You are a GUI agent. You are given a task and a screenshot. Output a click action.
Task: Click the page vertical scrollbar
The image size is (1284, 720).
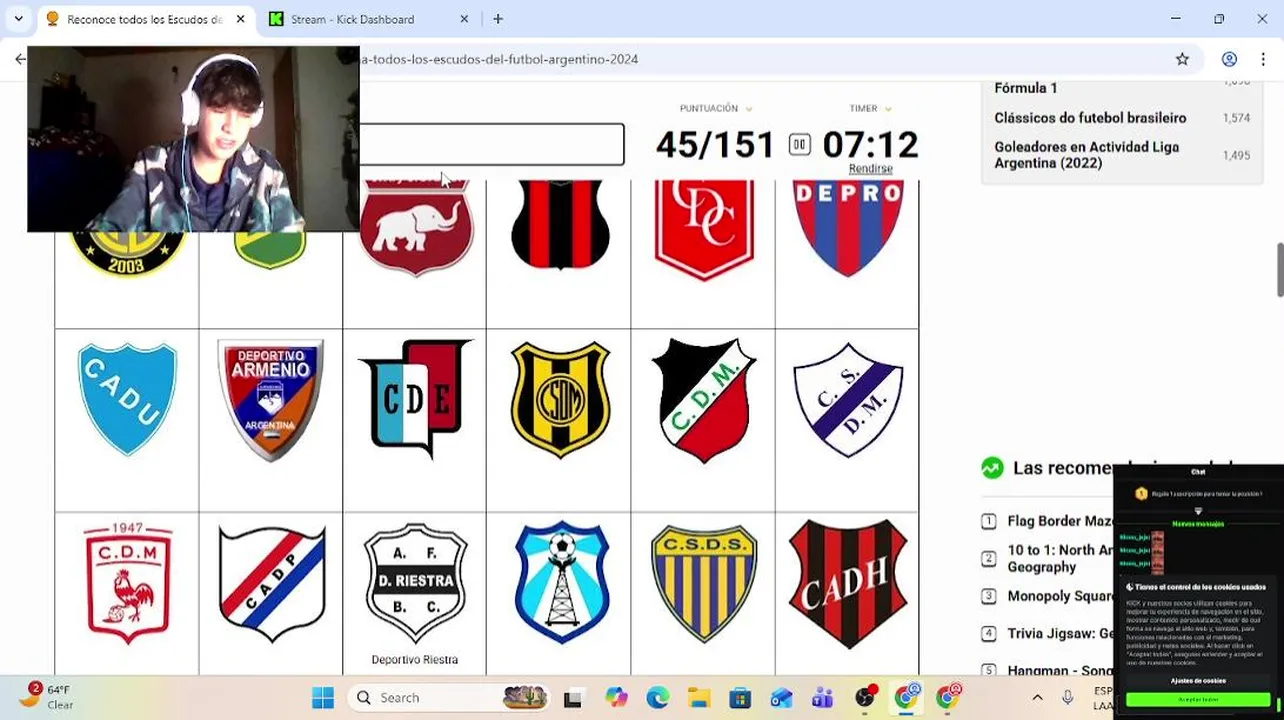pyautogui.click(x=1279, y=270)
